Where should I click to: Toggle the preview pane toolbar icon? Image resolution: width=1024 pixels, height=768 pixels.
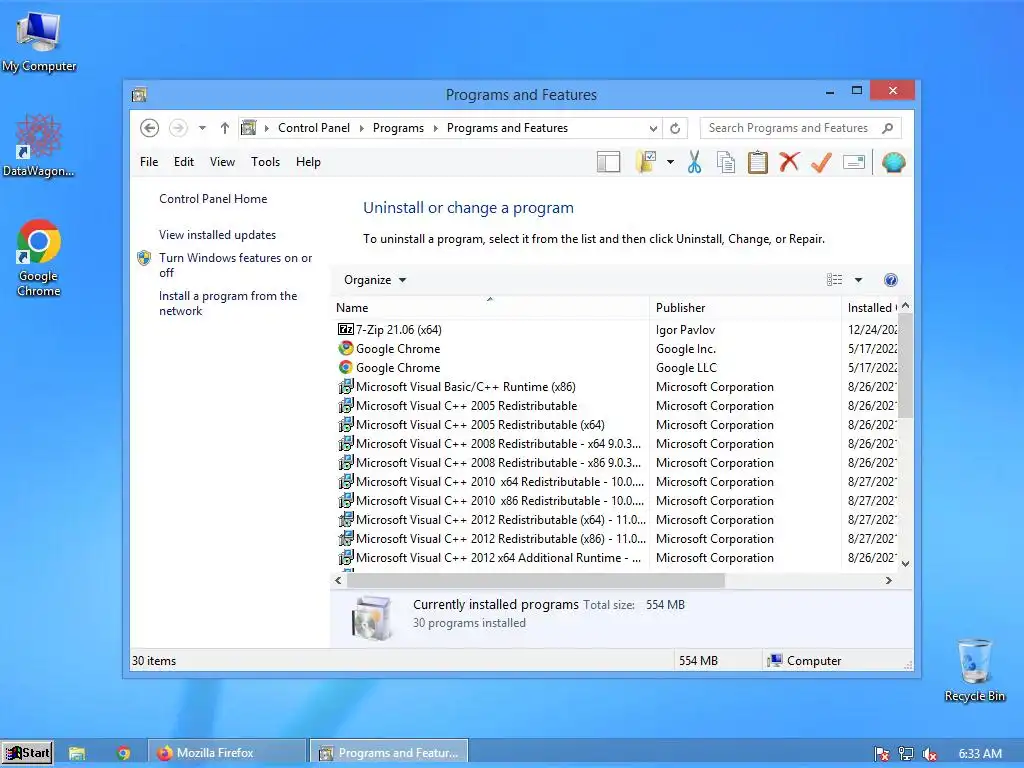click(x=608, y=162)
